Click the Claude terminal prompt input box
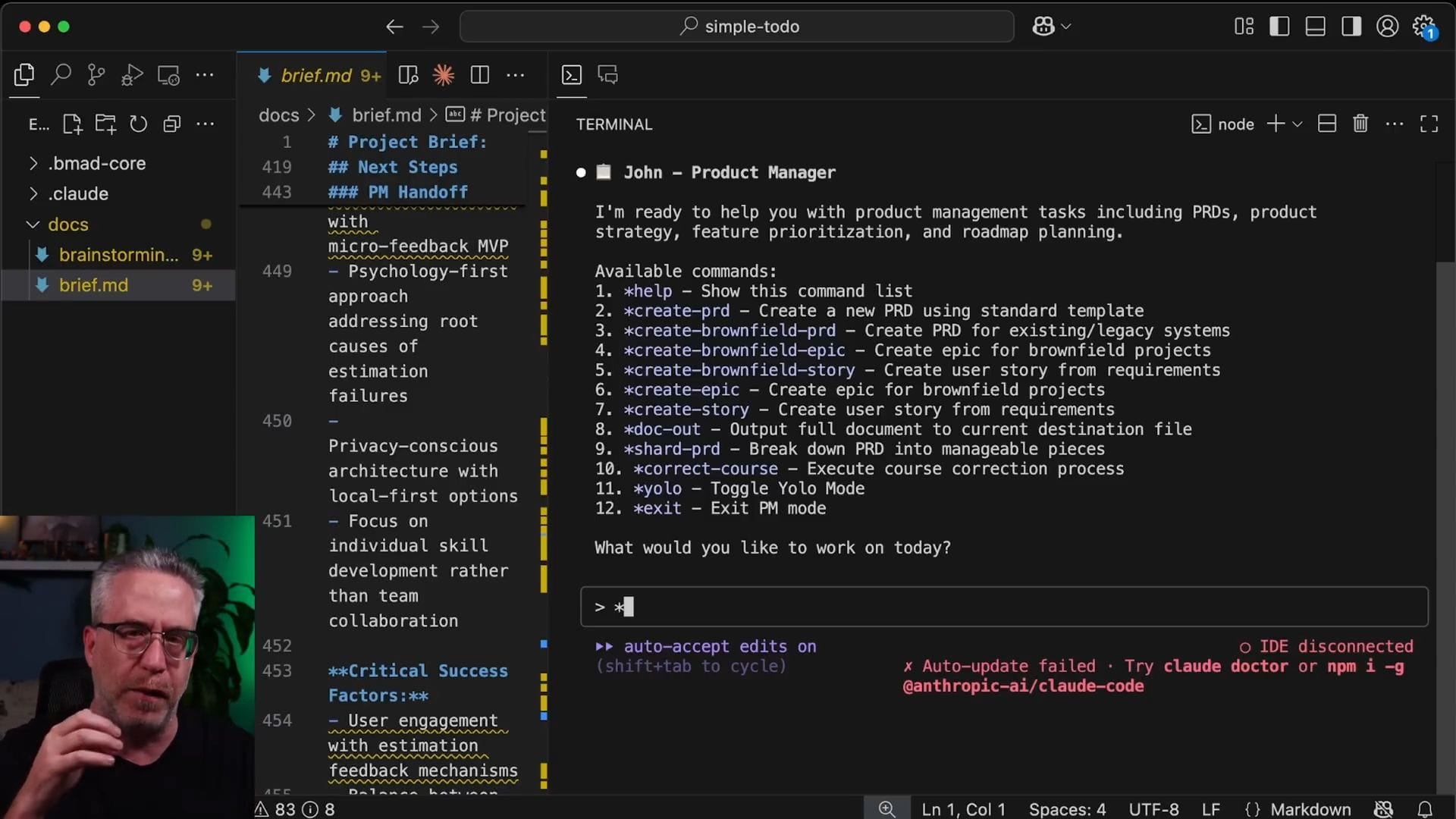Image resolution: width=1456 pixels, height=819 pixels. click(x=1003, y=607)
